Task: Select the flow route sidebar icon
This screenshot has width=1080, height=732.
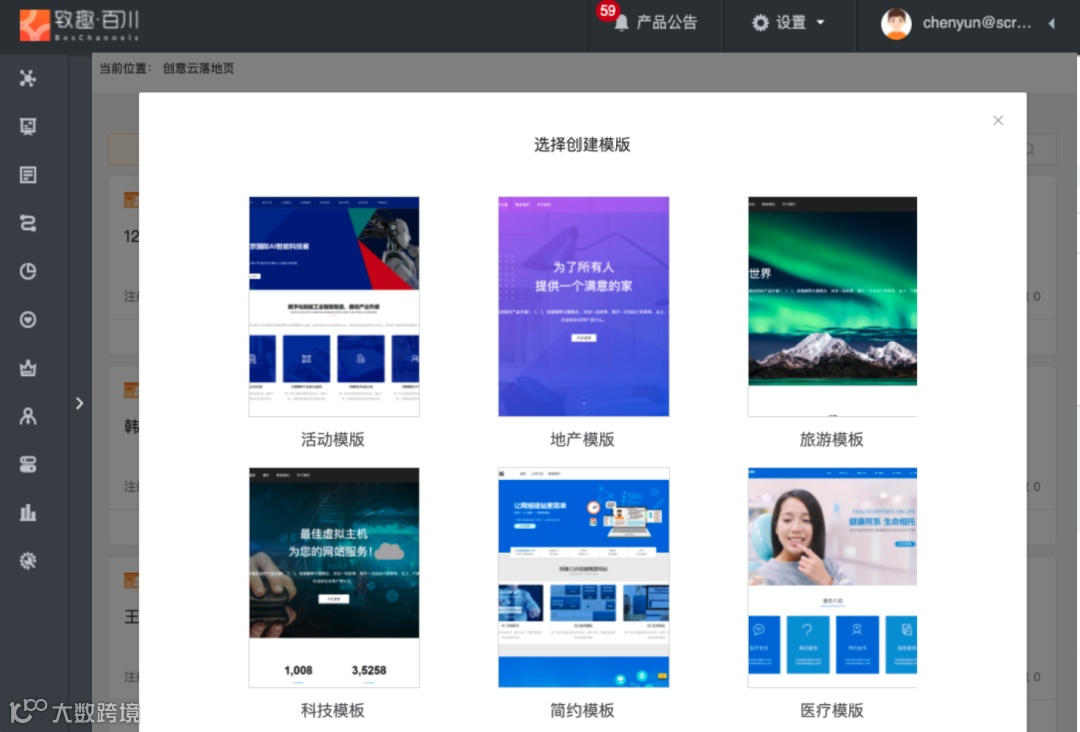Action: tap(28, 223)
